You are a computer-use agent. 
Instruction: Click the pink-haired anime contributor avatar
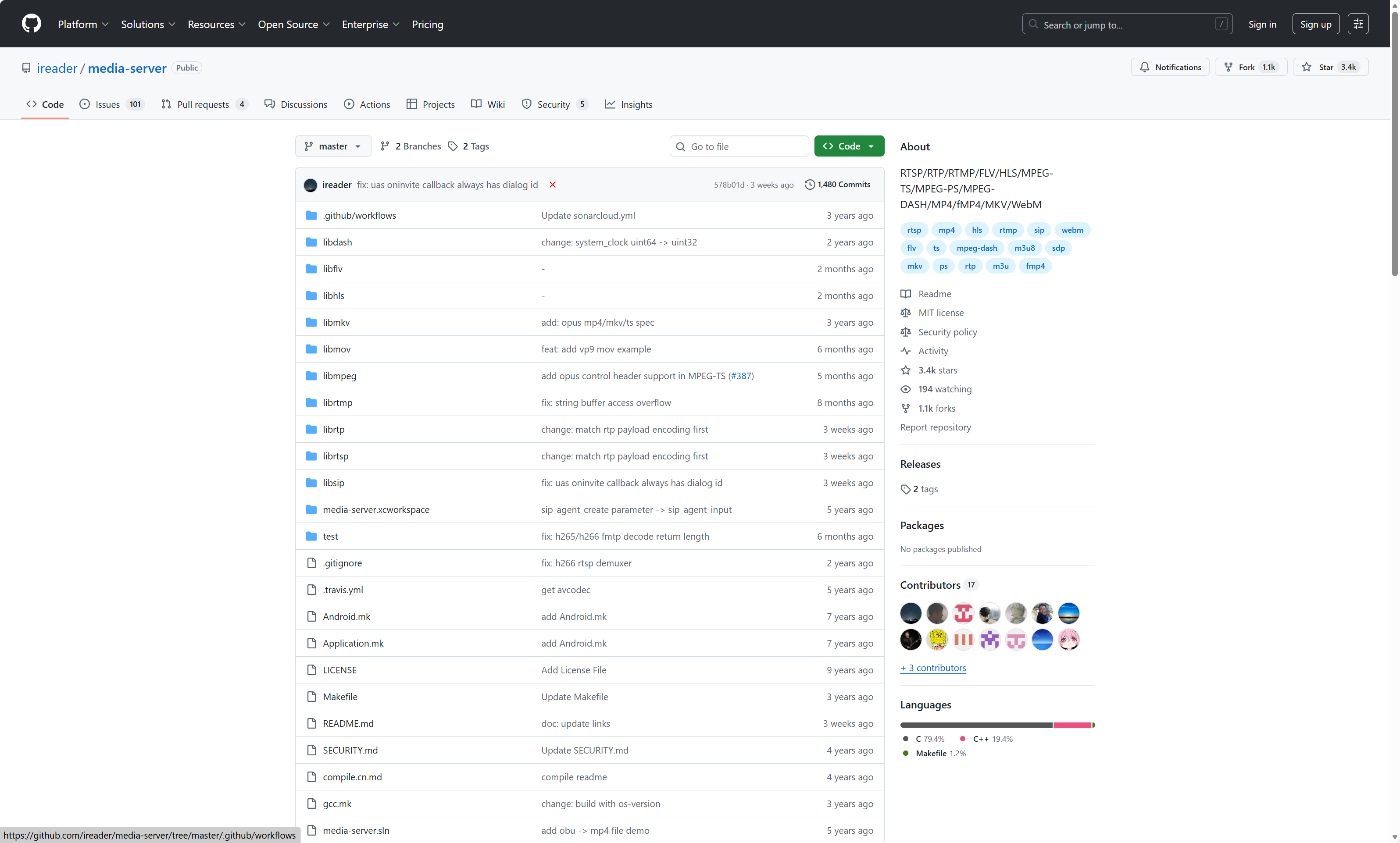click(1069, 640)
